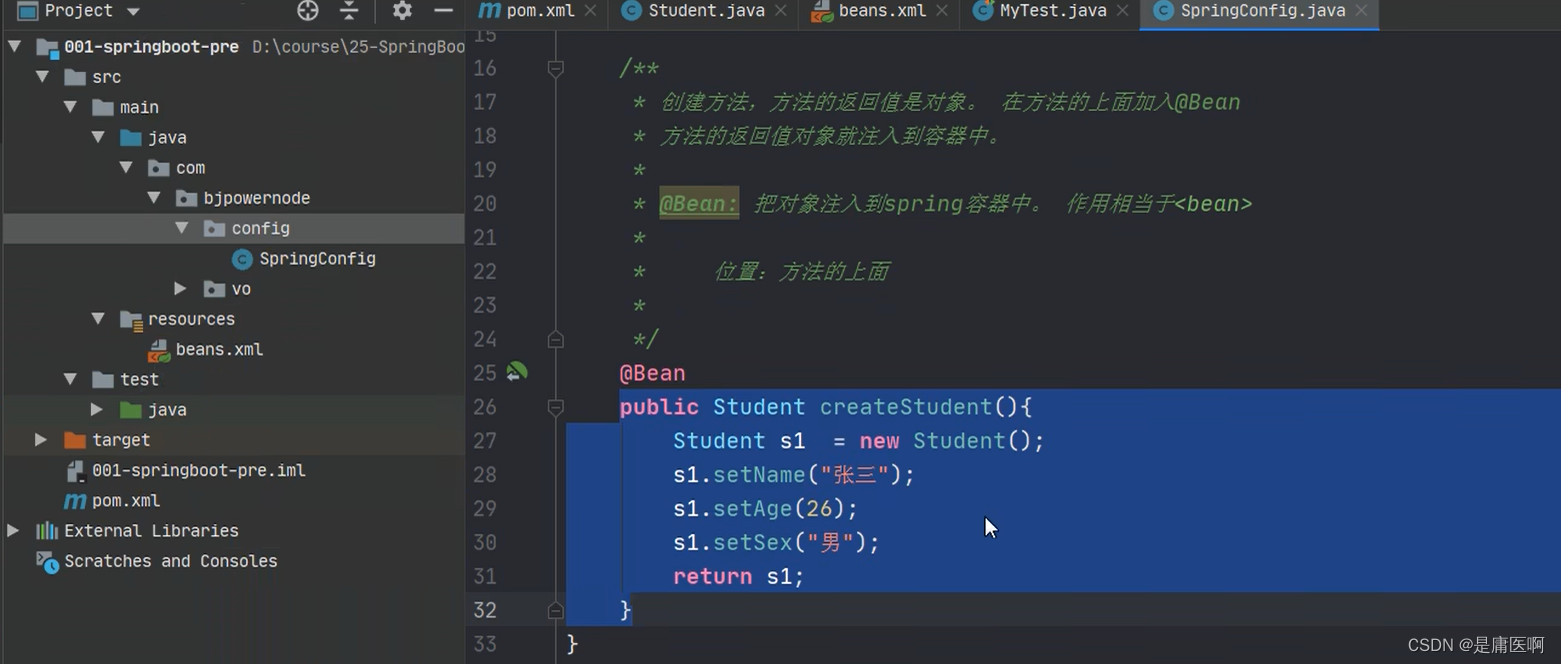The image size is (1561, 664).
Task: Collapse the main folder arrow
Action: coord(70,107)
